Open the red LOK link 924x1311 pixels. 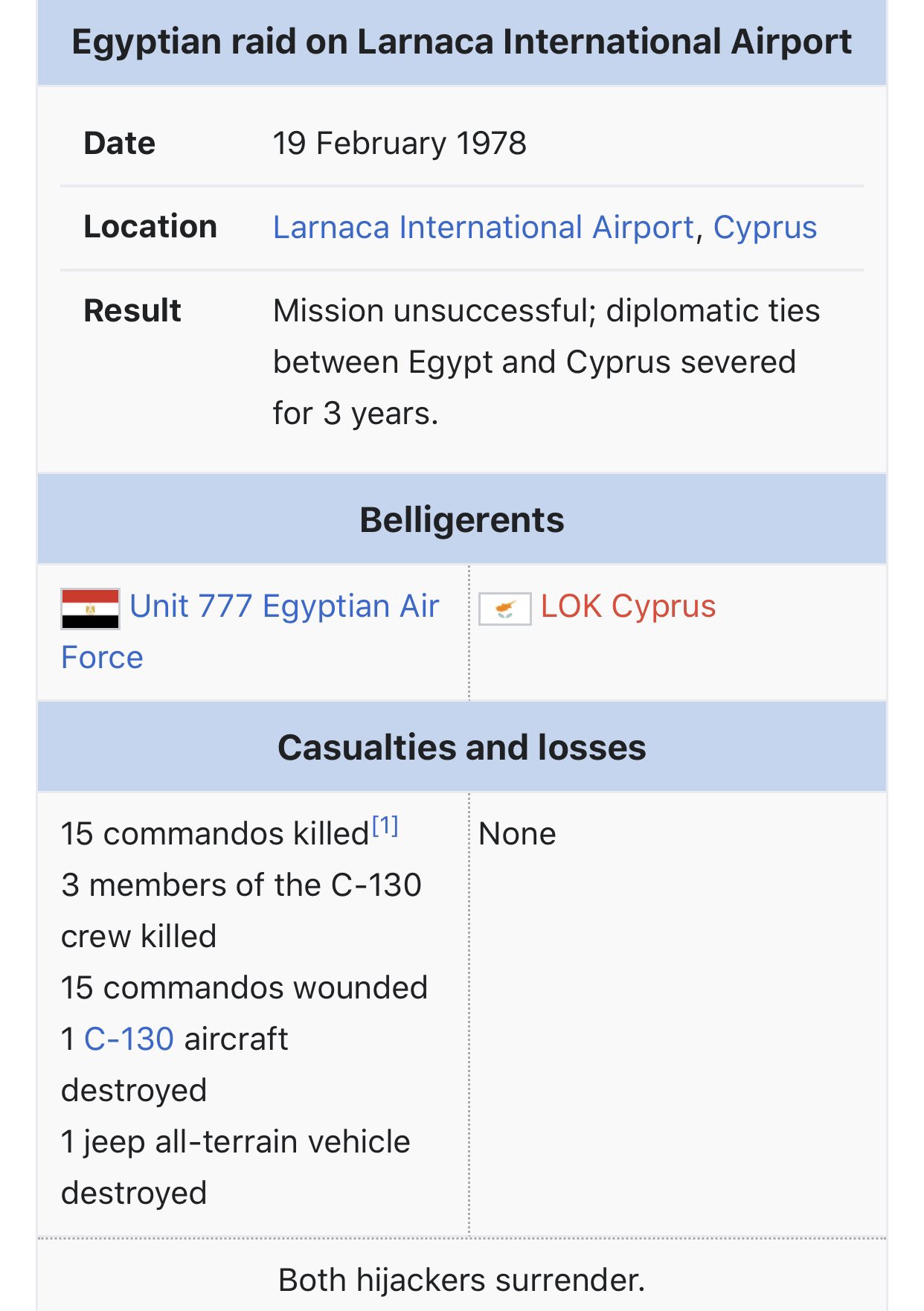coord(571,606)
